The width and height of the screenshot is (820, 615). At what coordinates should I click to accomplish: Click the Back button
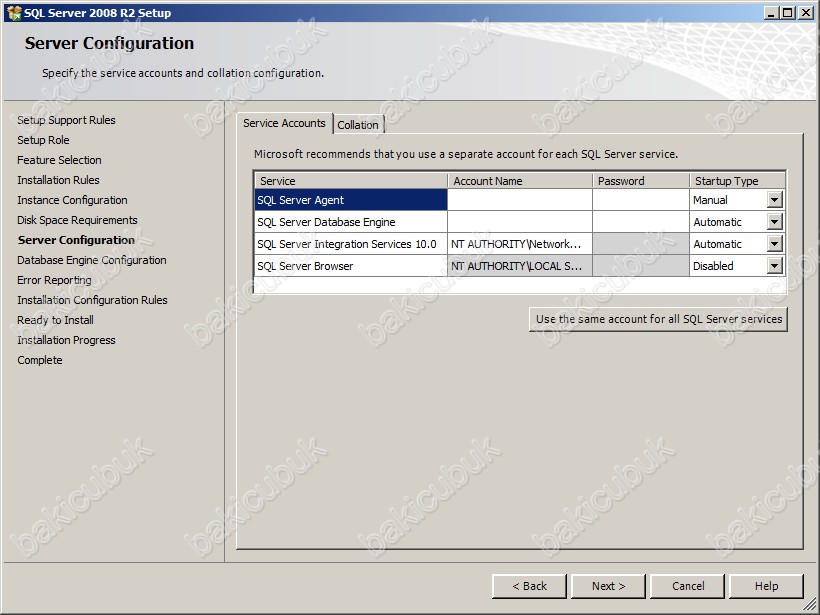pos(529,586)
